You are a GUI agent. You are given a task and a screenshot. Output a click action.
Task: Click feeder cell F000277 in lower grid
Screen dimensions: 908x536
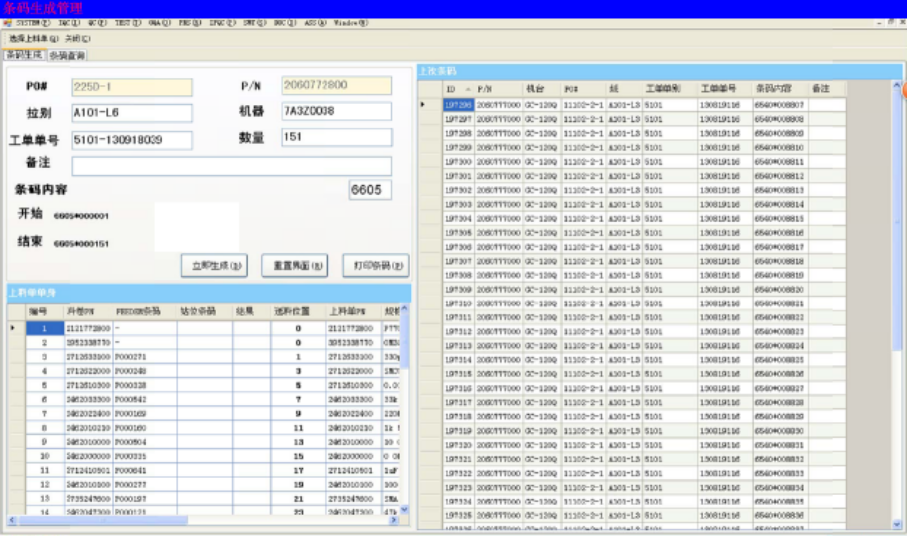click(x=145, y=484)
